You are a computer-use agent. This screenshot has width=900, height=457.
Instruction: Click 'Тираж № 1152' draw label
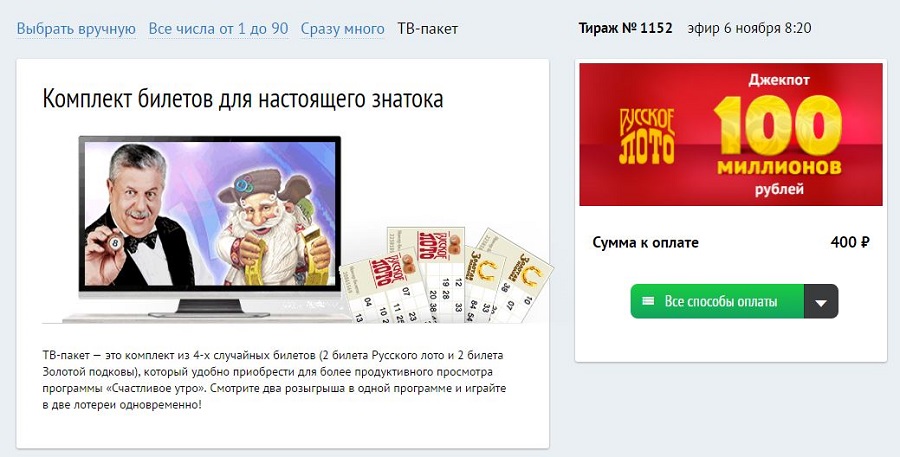tap(625, 28)
